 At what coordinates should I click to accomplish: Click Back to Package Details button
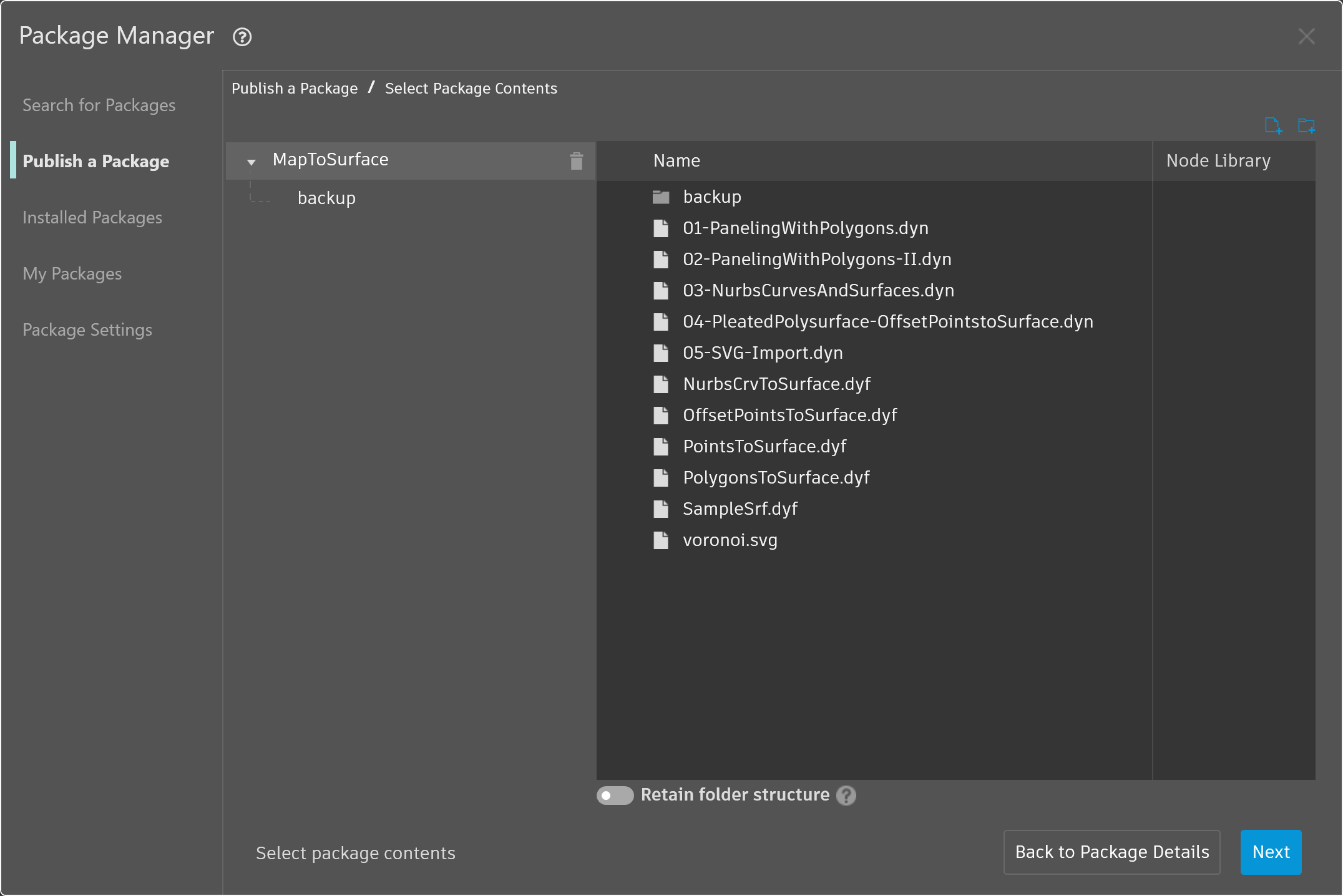coord(1111,852)
